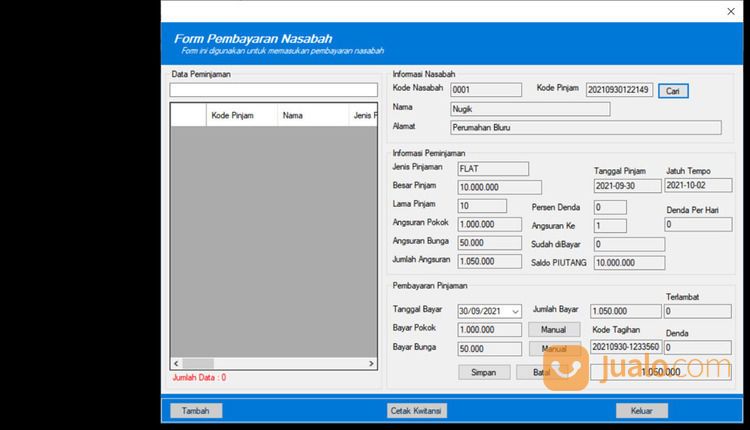750x430 pixels.
Task: Select the Jumlah Bayar amount field
Action: tap(626, 311)
